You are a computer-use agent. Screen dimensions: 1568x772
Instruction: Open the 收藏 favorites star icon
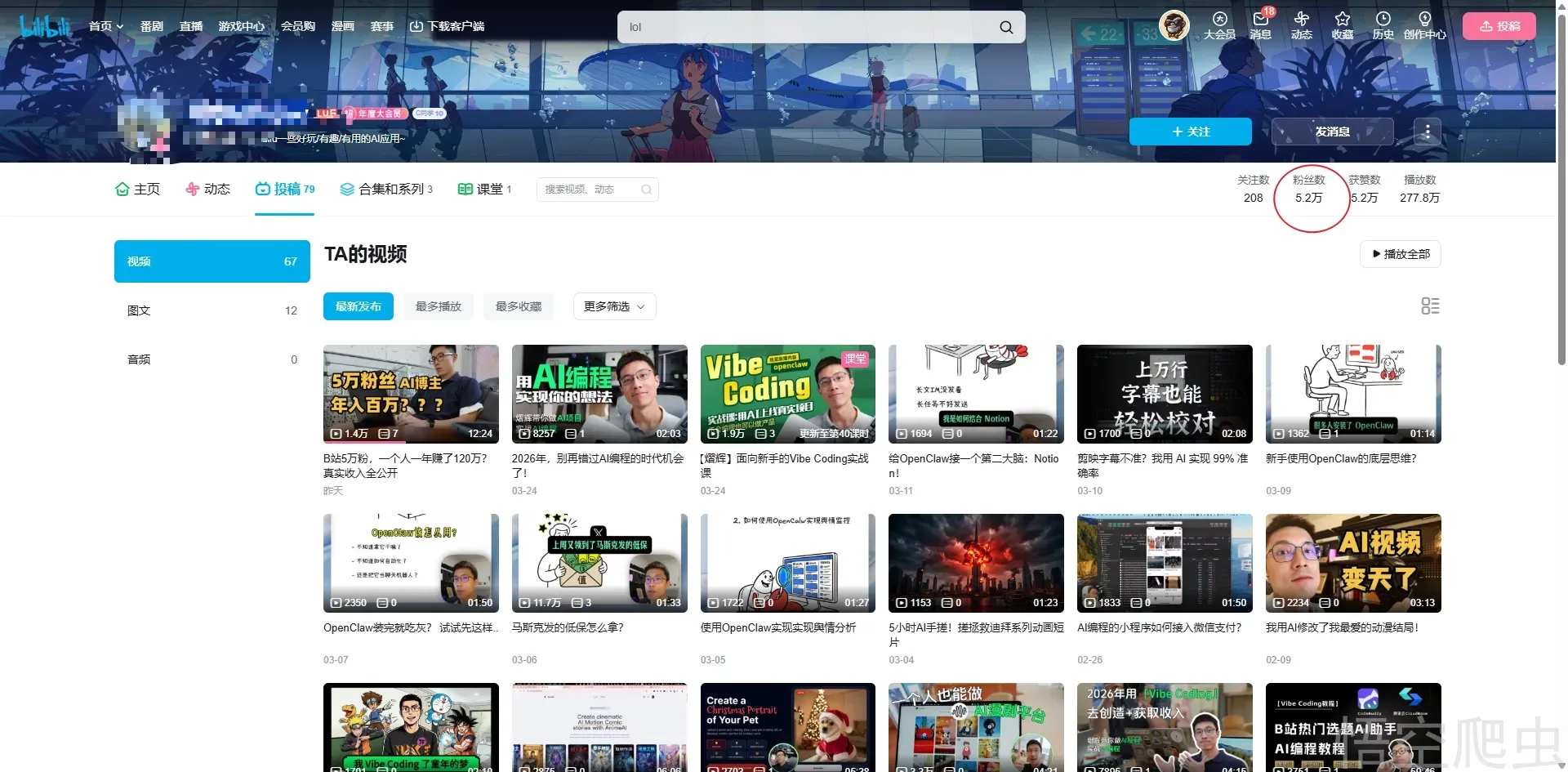point(1343,25)
